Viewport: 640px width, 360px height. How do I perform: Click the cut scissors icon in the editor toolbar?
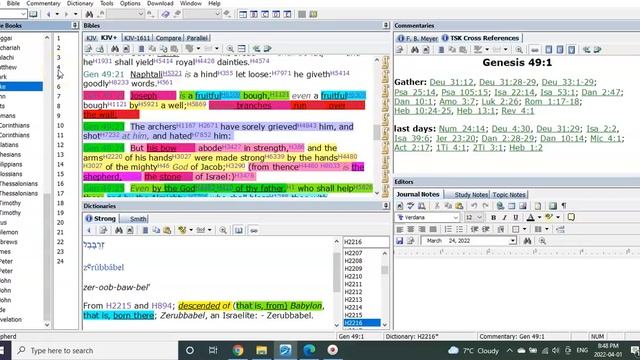pos(437,206)
